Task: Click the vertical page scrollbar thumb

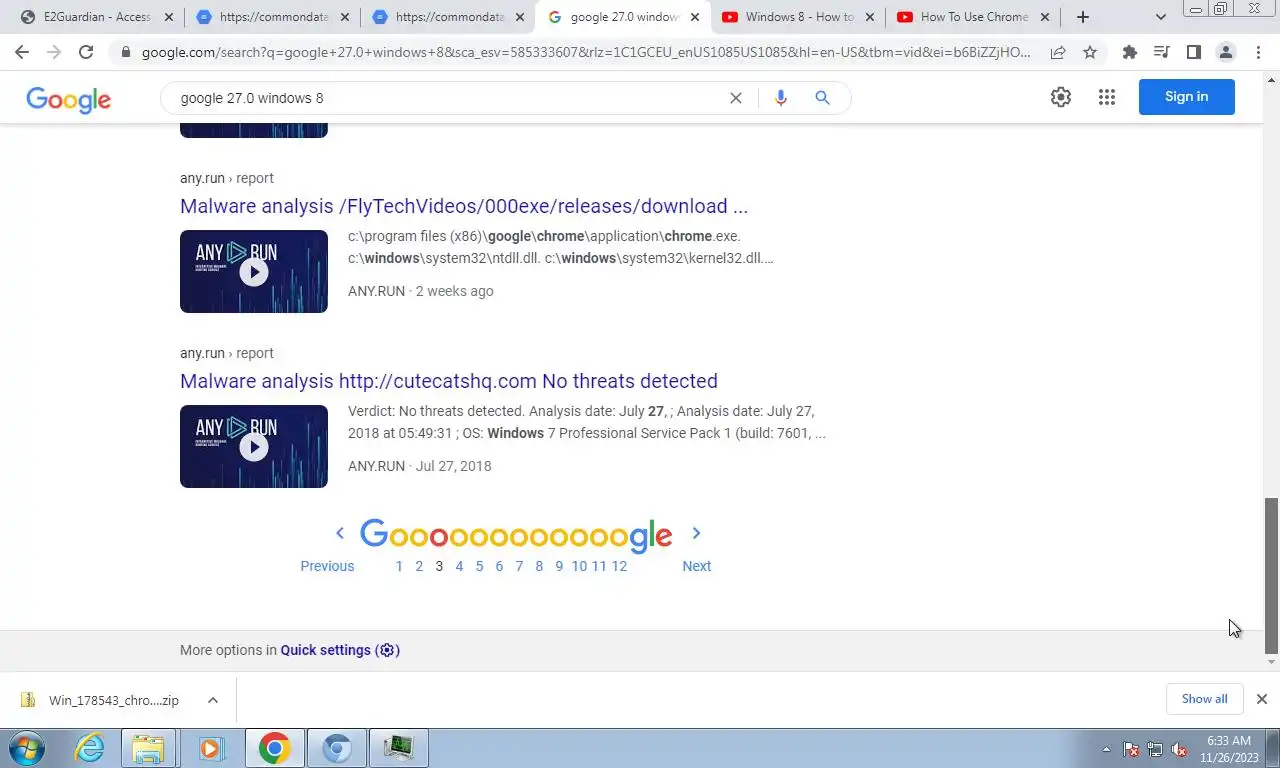Action: pyautogui.click(x=1272, y=575)
